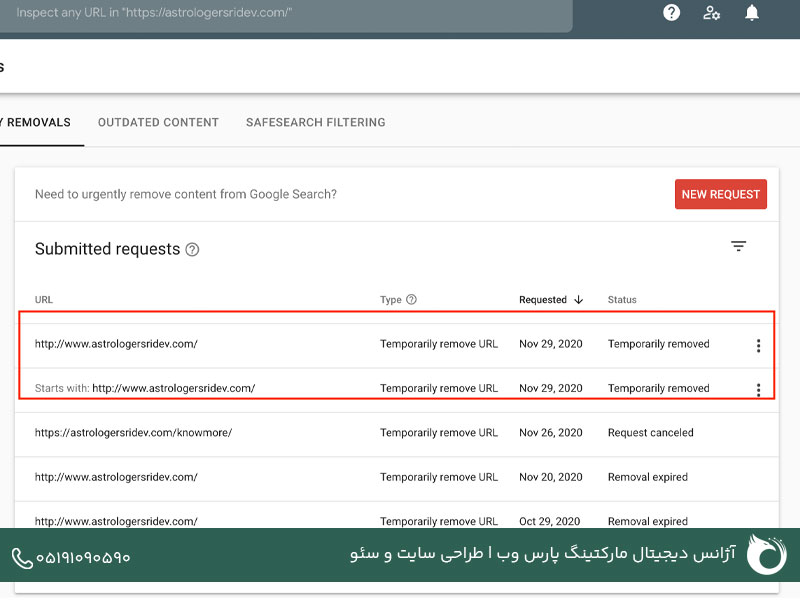Switch to the Outdated Content tab

pyautogui.click(x=158, y=122)
